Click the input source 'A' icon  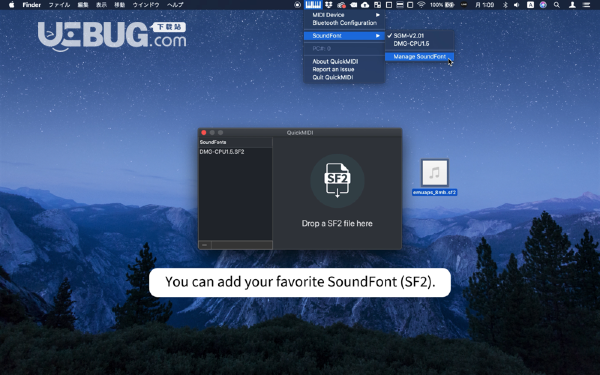click(530, 5)
